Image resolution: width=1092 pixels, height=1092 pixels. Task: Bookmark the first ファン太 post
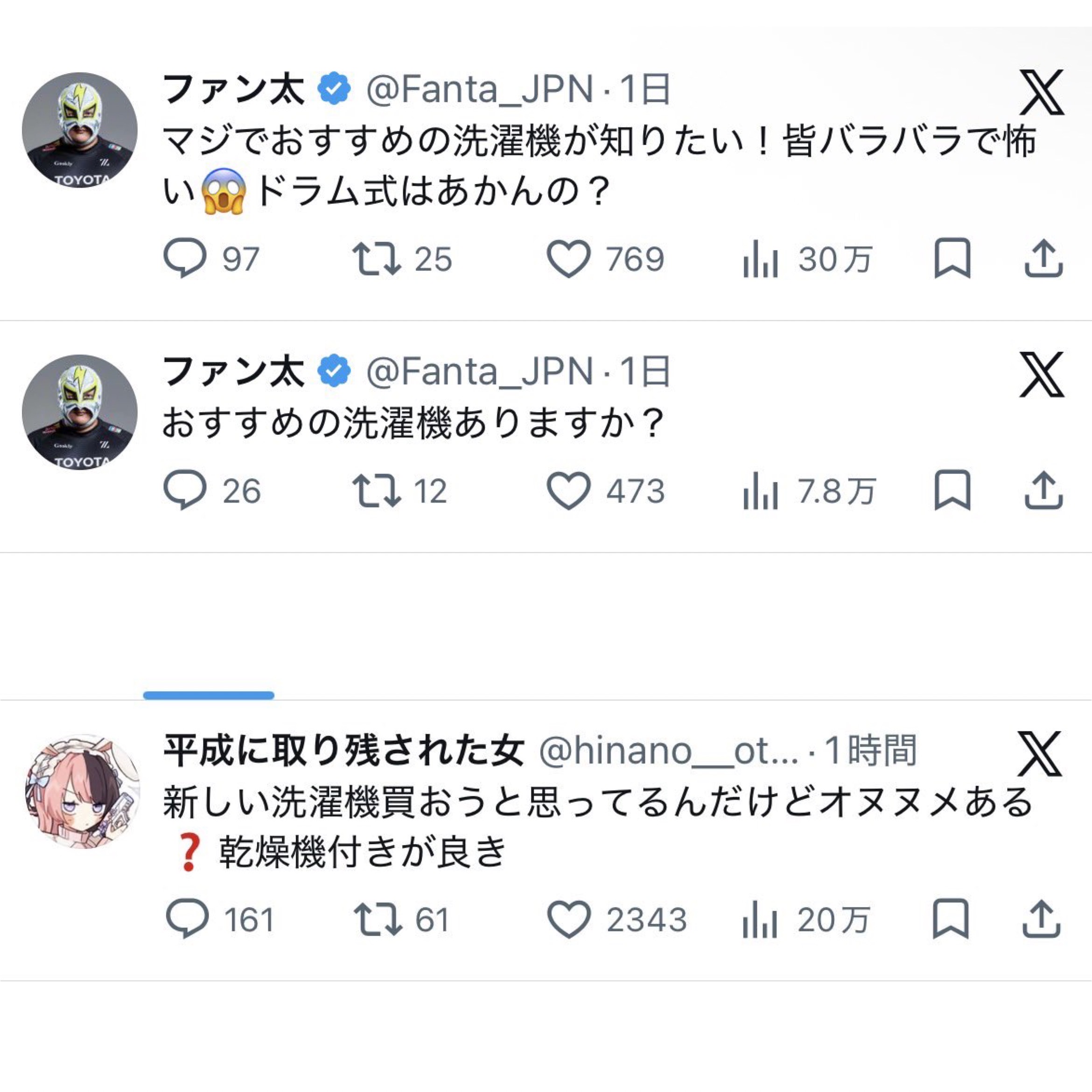coord(952,259)
